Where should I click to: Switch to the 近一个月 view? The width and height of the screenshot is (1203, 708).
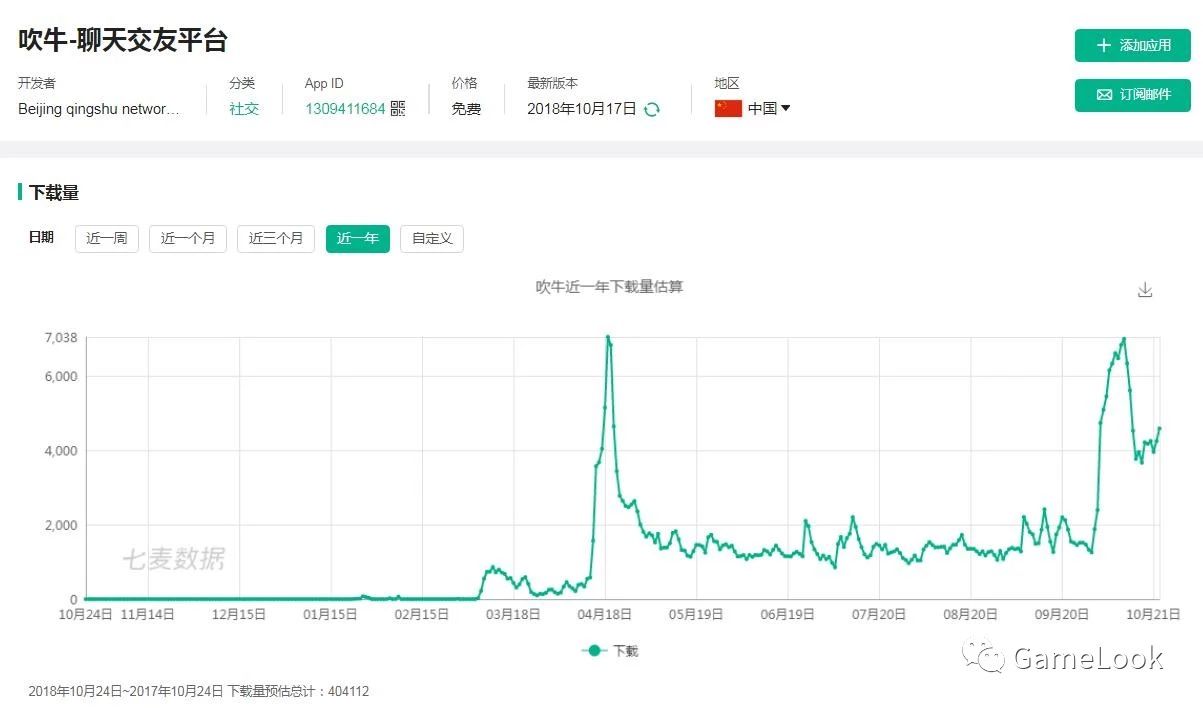(x=187, y=239)
